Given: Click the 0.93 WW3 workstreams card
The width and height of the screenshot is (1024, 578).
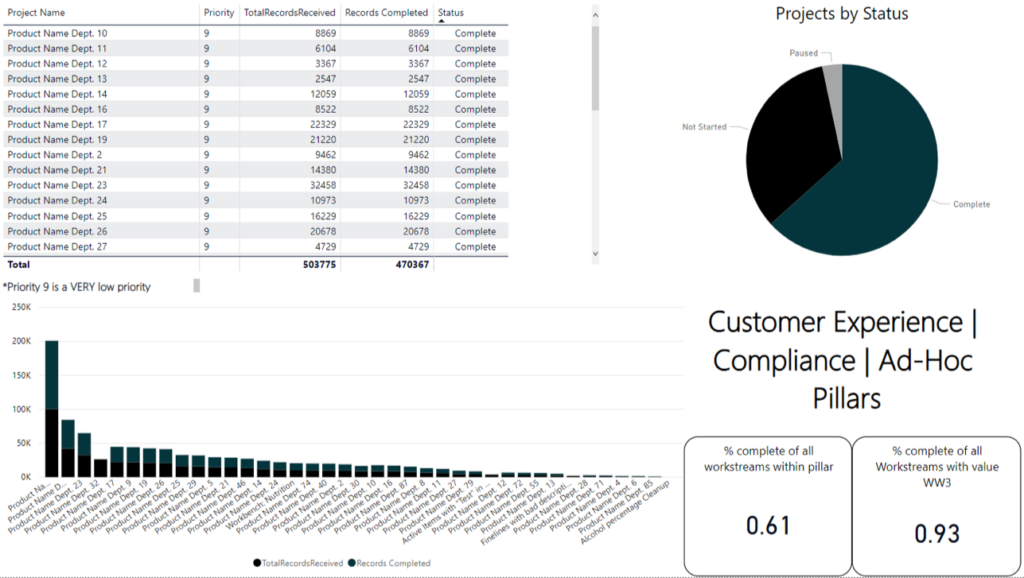Looking at the screenshot, I should point(937,503).
